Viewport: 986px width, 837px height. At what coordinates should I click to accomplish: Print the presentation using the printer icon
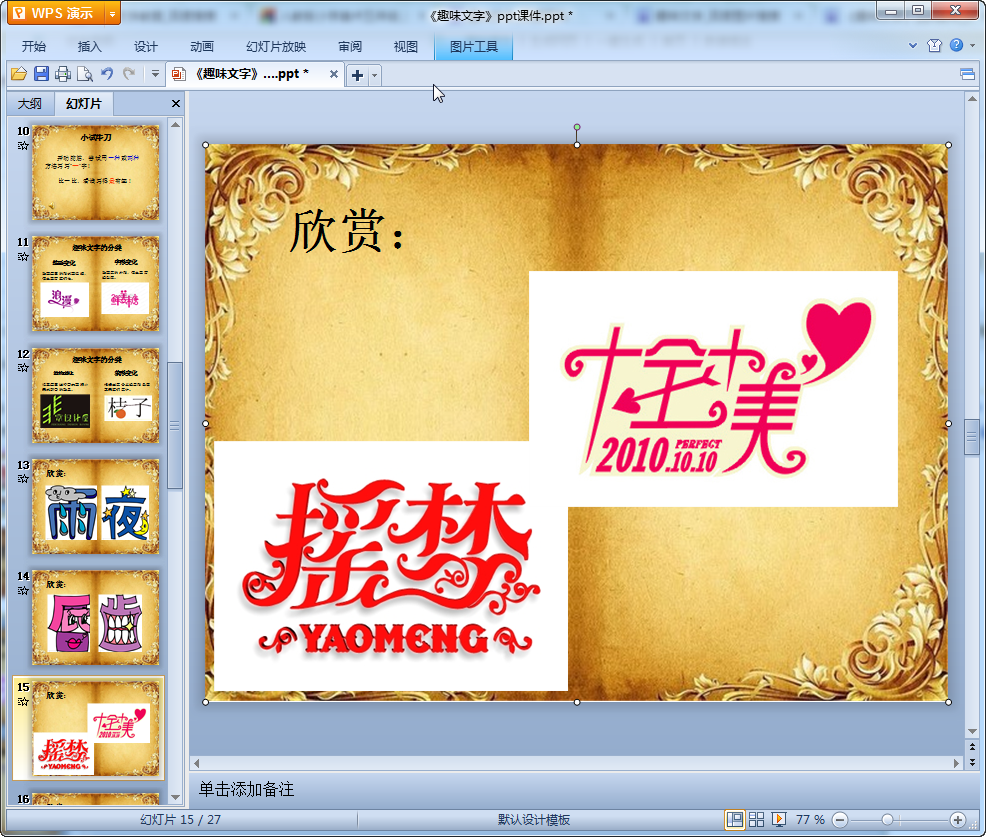63,74
